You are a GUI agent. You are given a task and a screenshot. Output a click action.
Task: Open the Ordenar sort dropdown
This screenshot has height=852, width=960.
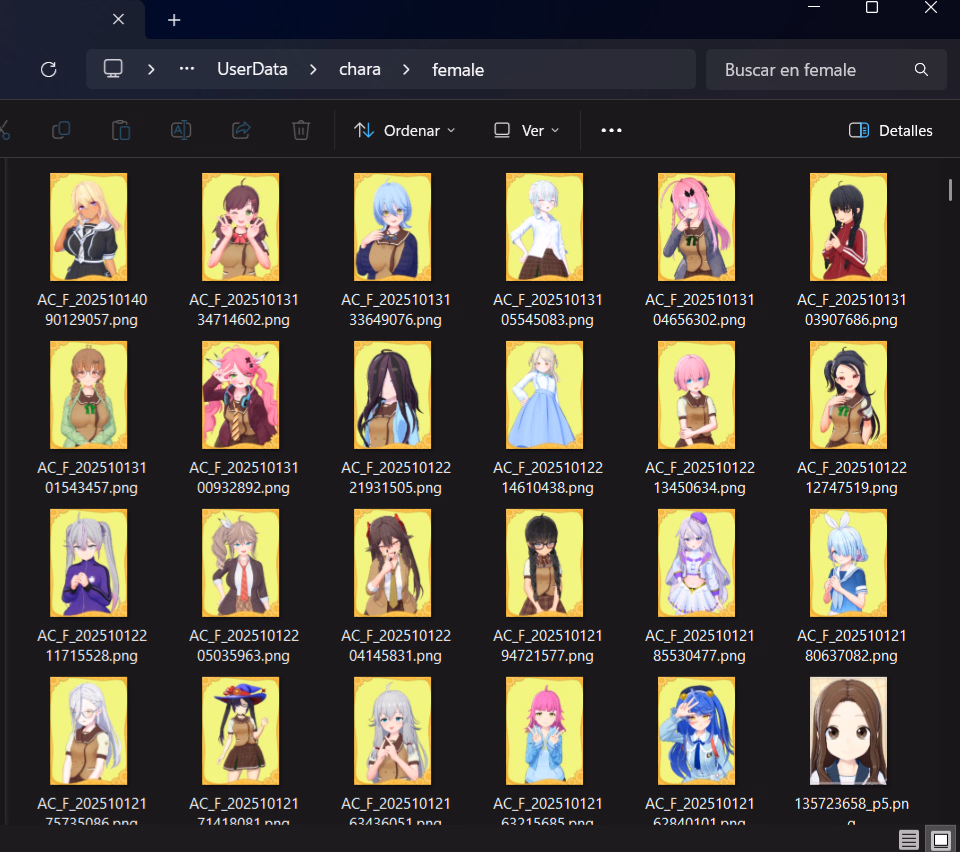pos(405,130)
